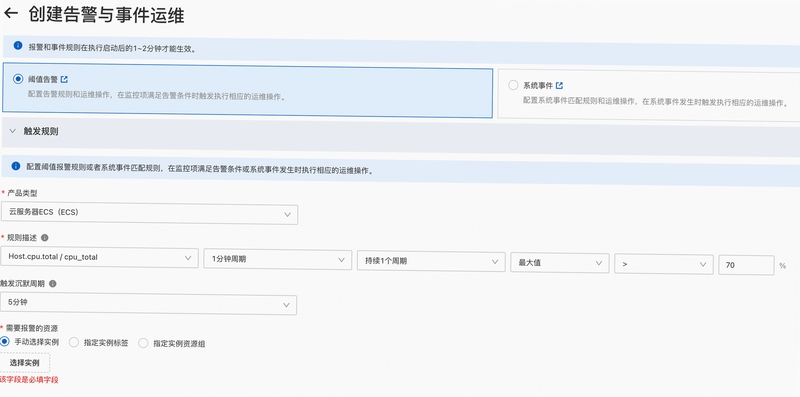The height and width of the screenshot is (397, 800).
Task: Click the 阈值告警 description text
Action: click(156, 96)
